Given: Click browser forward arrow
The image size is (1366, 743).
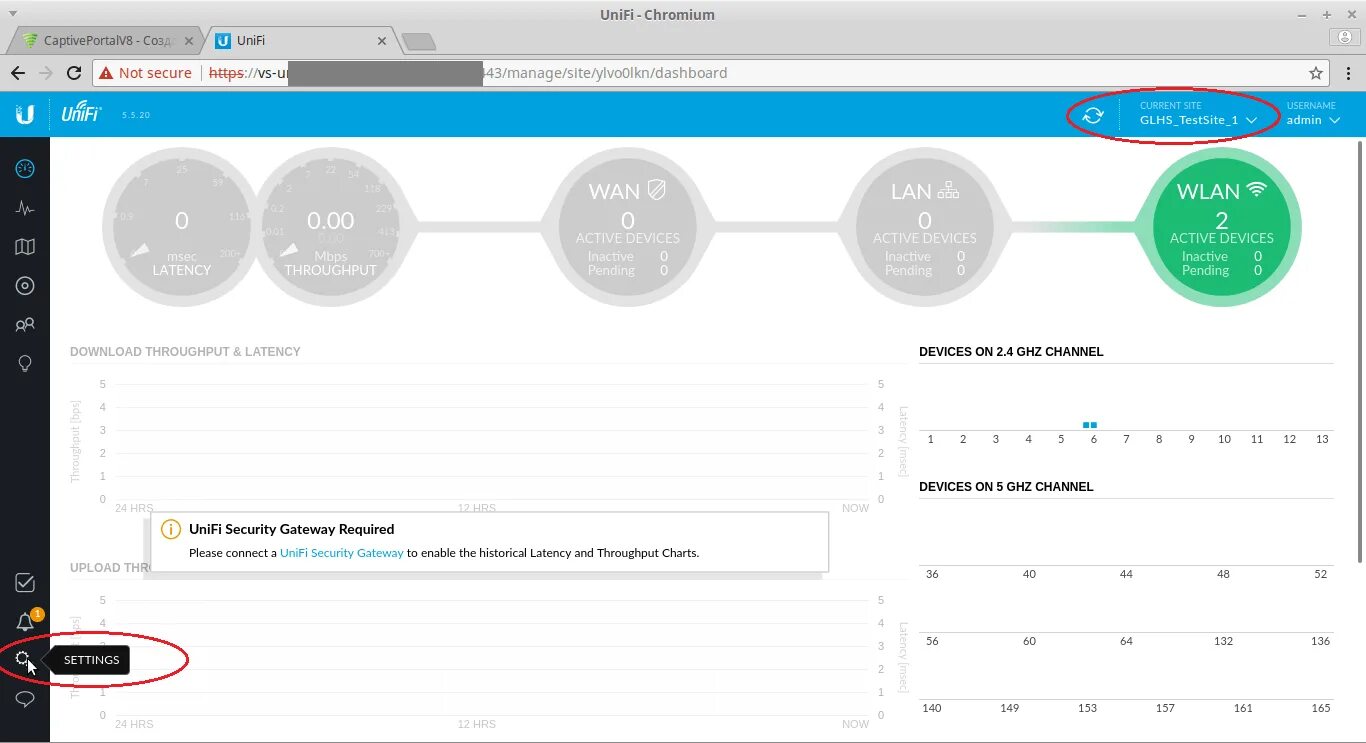Looking at the screenshot, I should point(45,73).
